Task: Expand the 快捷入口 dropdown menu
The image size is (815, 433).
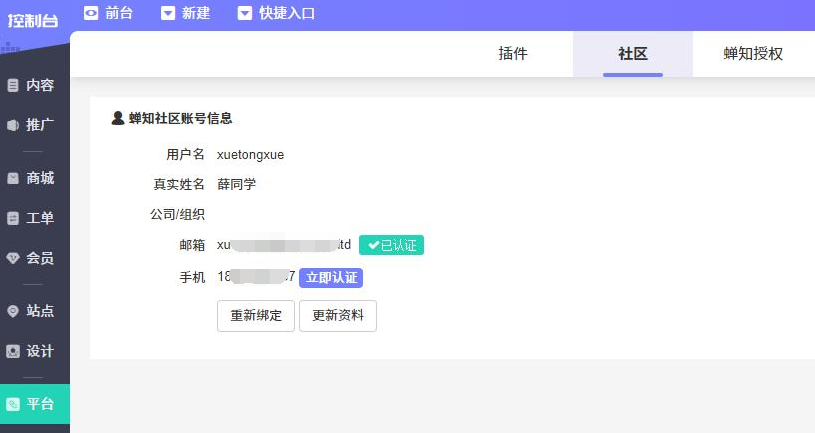Action: pos(276,13)
